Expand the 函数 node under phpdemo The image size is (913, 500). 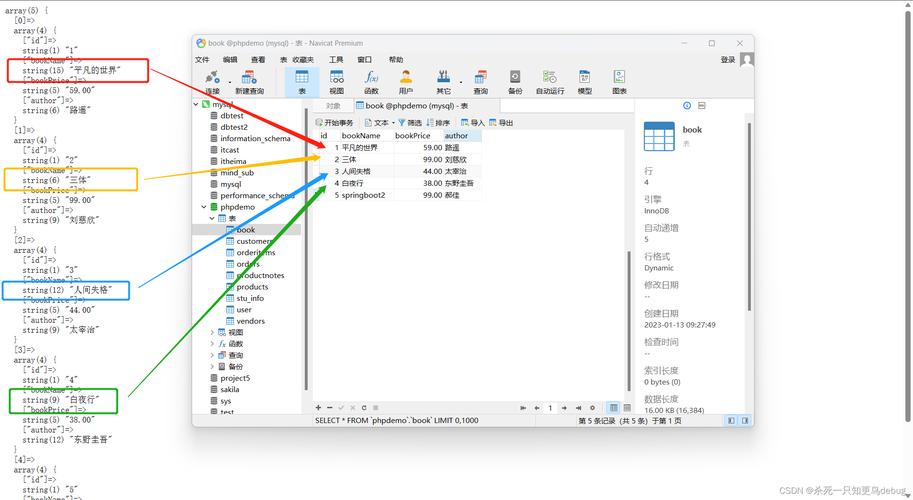click(x=212, y=344)
